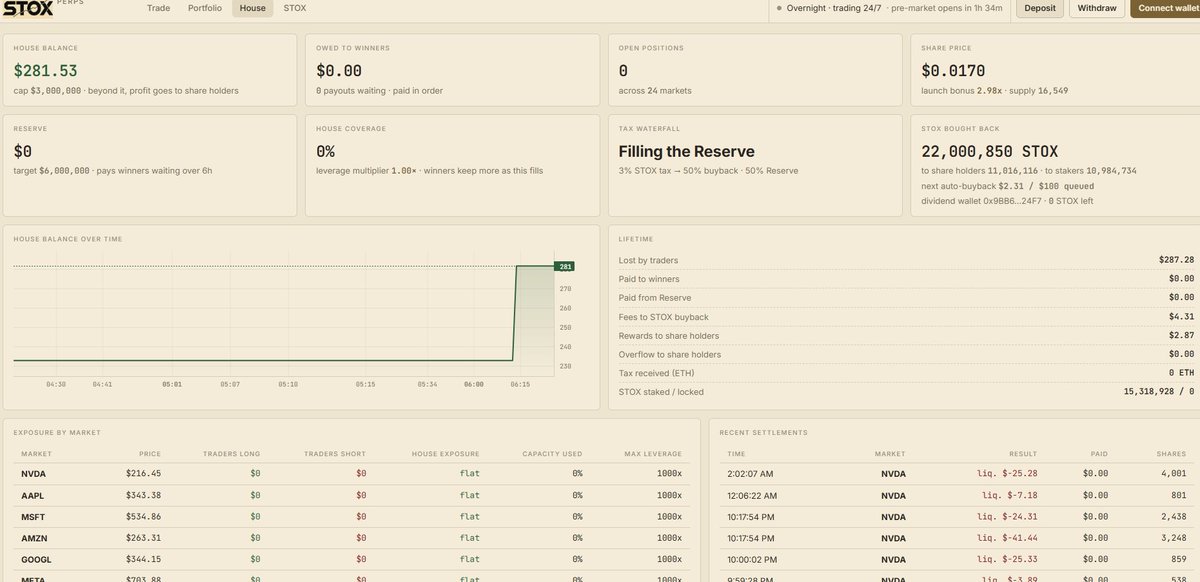Click the Traders Long column header
This screenshot has height=582, width=1200.
tap(231, 454)
